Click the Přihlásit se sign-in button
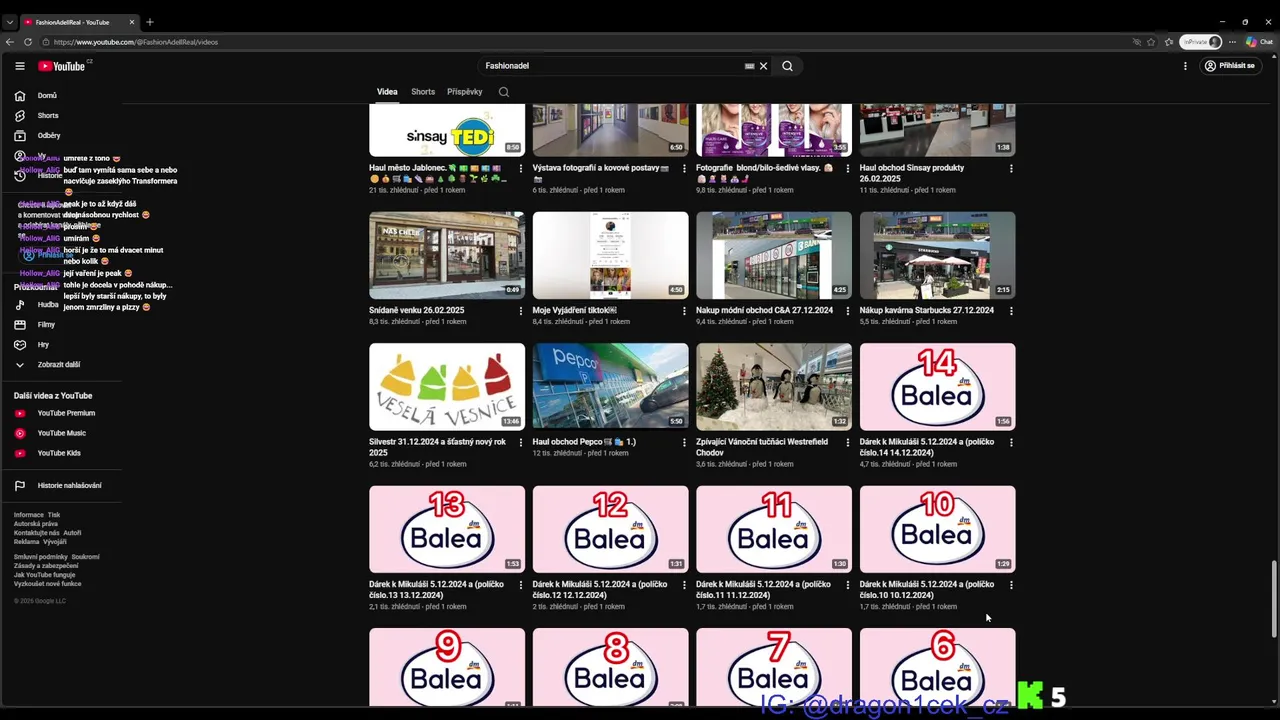 (x=1229, y=66)
